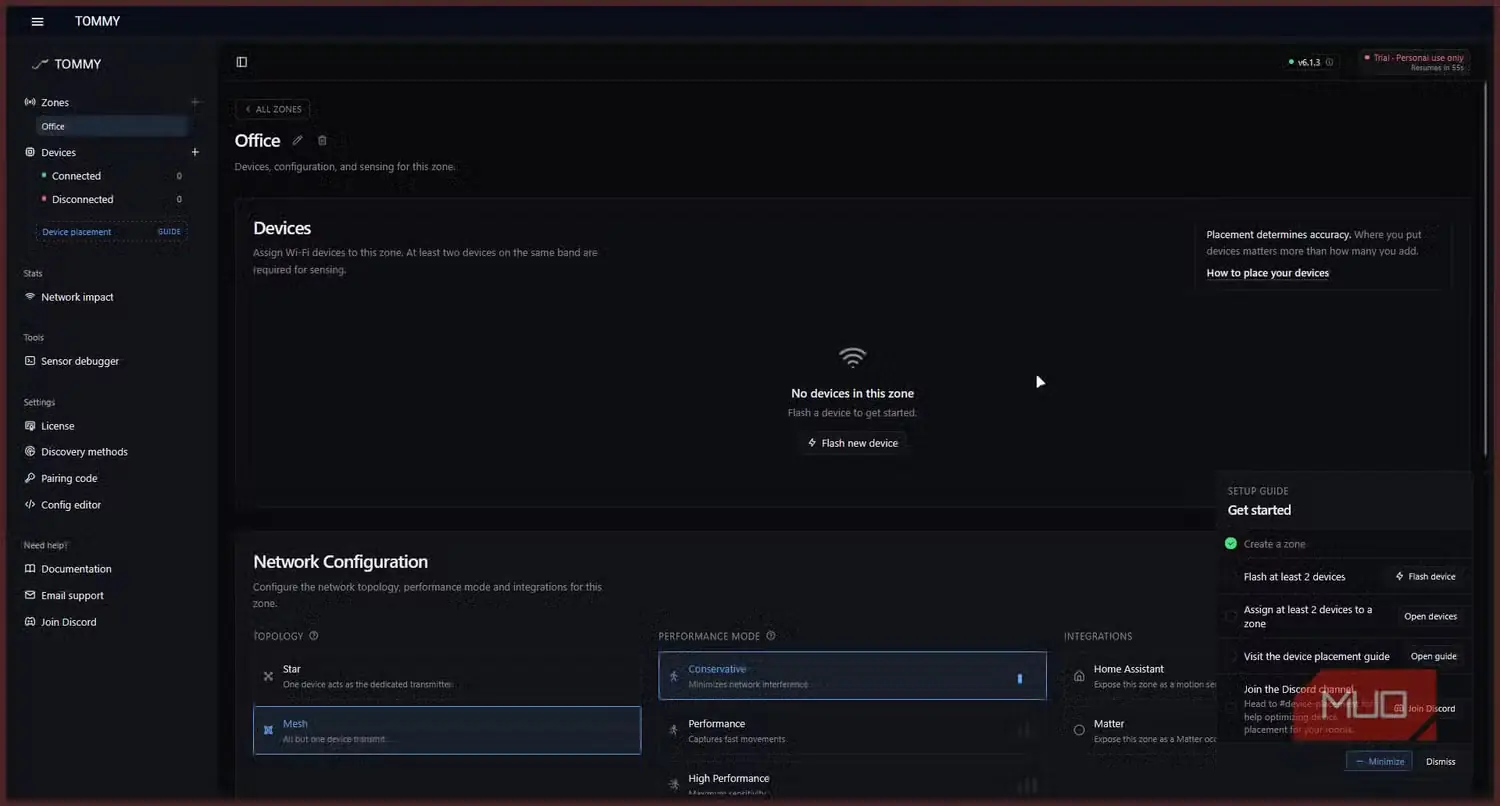This screenshot has height=806, width=1500.
Task: Open the hamburger menu next to TOMMY
Action: coord(37,21)
